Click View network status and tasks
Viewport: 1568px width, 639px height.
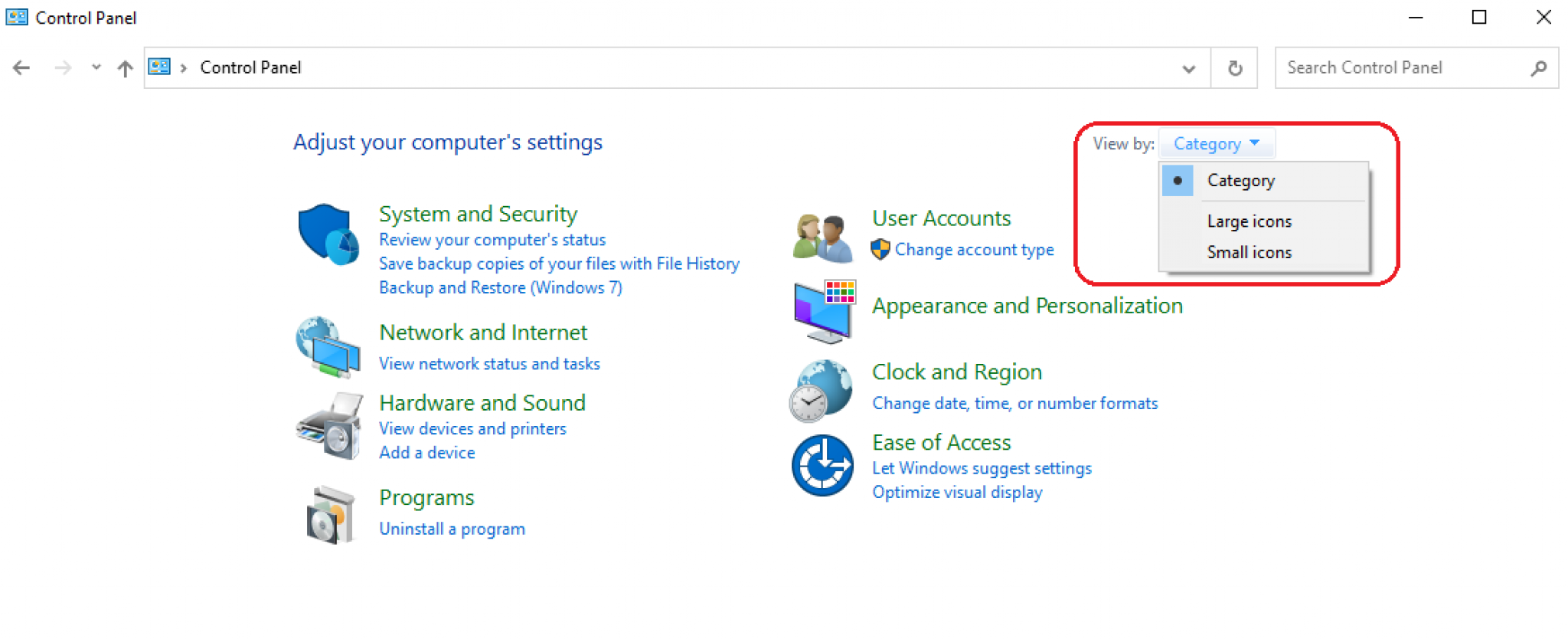pos(490,364)
